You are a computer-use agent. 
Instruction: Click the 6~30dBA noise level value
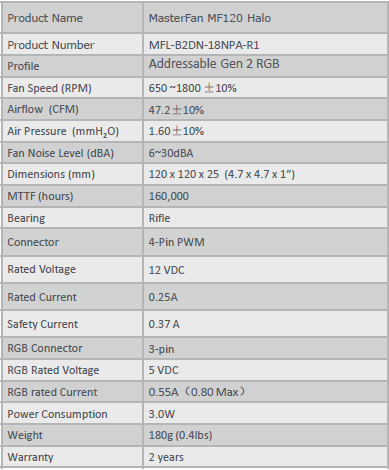171,153
